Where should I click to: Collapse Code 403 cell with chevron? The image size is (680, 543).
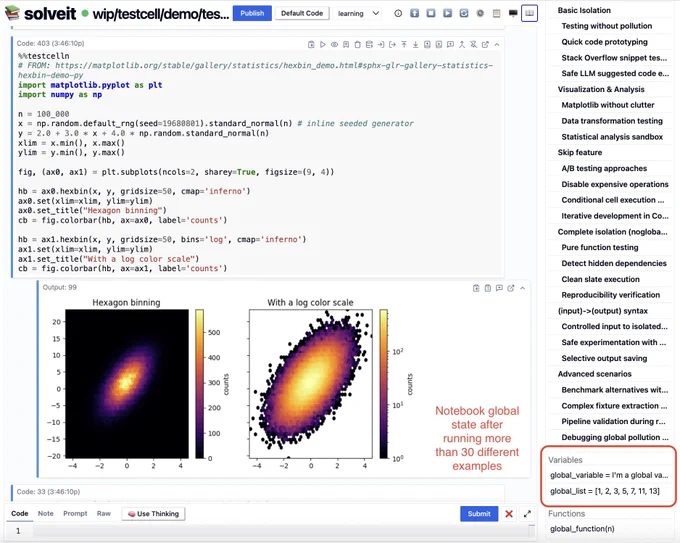tap(497, 44)
